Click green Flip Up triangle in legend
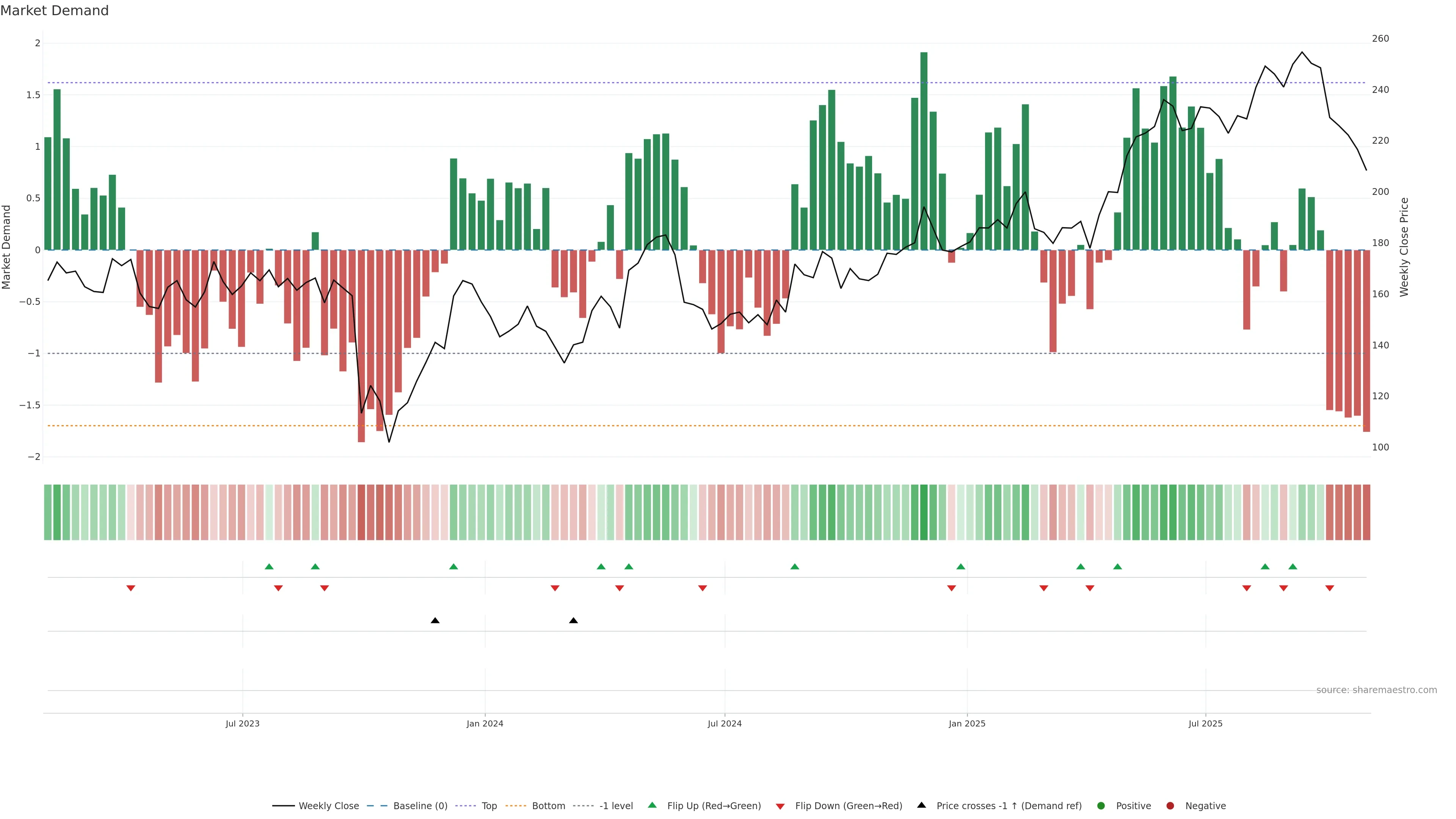 pyautogui.click(x=652, y=805)
